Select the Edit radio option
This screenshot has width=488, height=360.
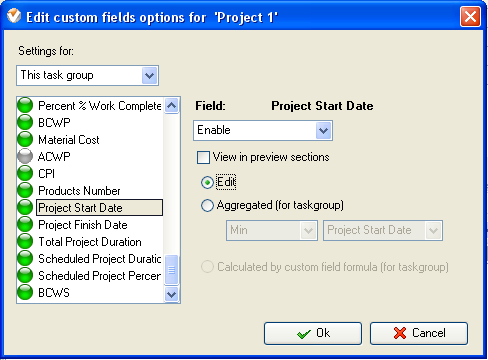(x=207, y=182)
